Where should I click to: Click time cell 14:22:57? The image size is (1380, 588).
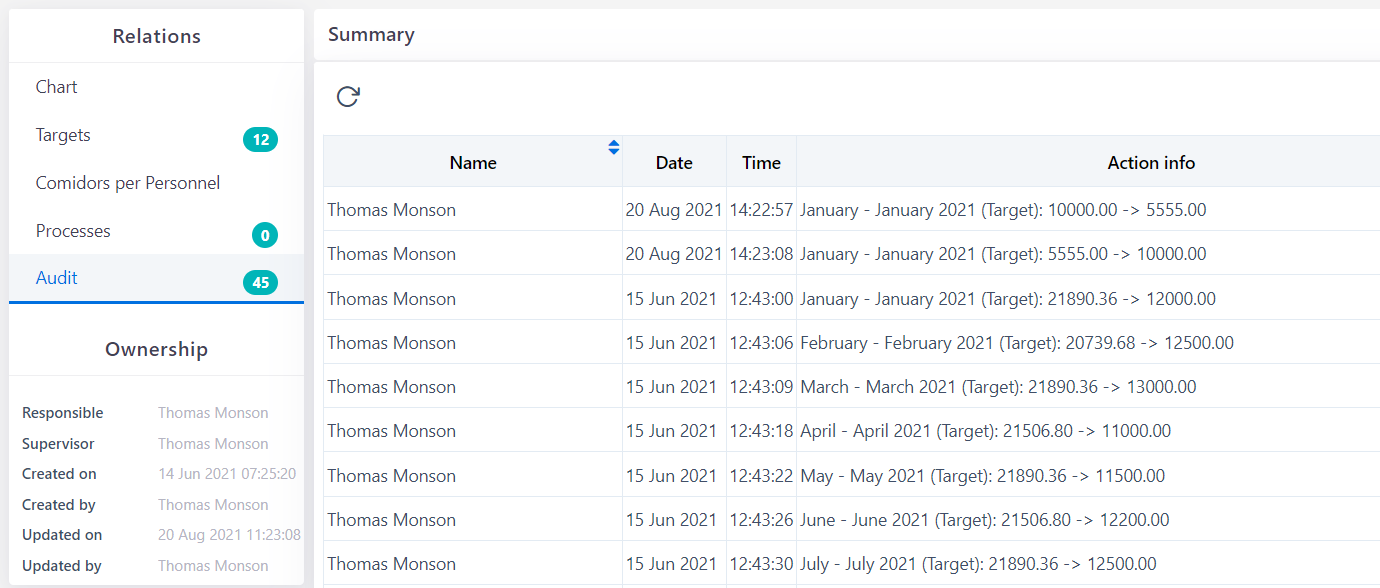(x=761, y=210)
